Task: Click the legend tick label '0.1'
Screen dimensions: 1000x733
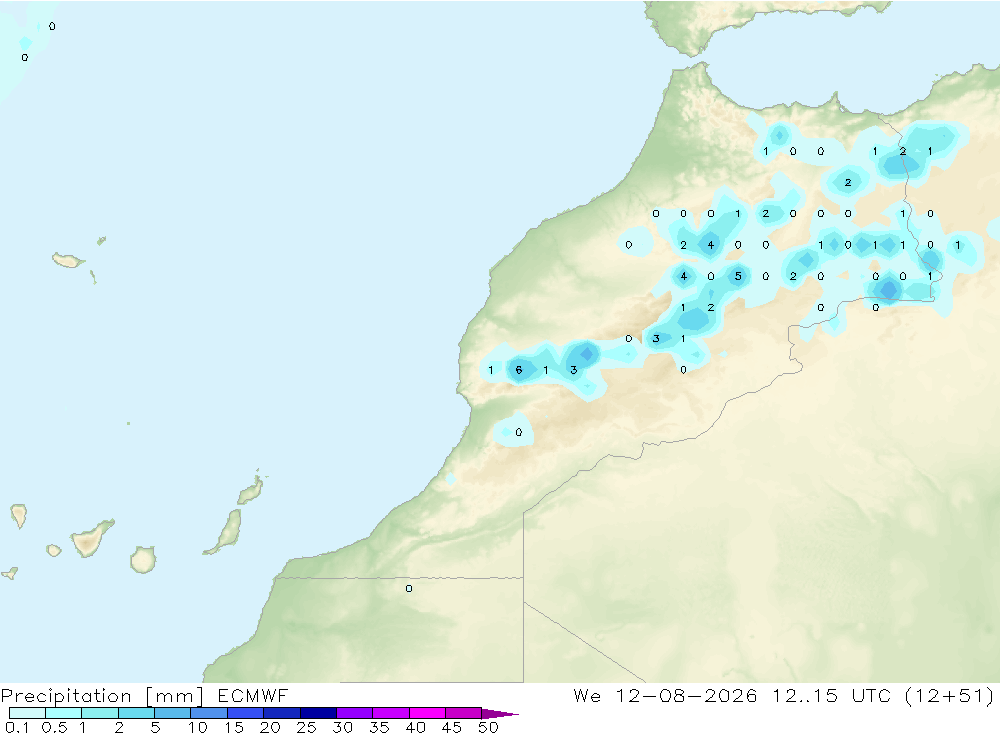Action: 17,727
